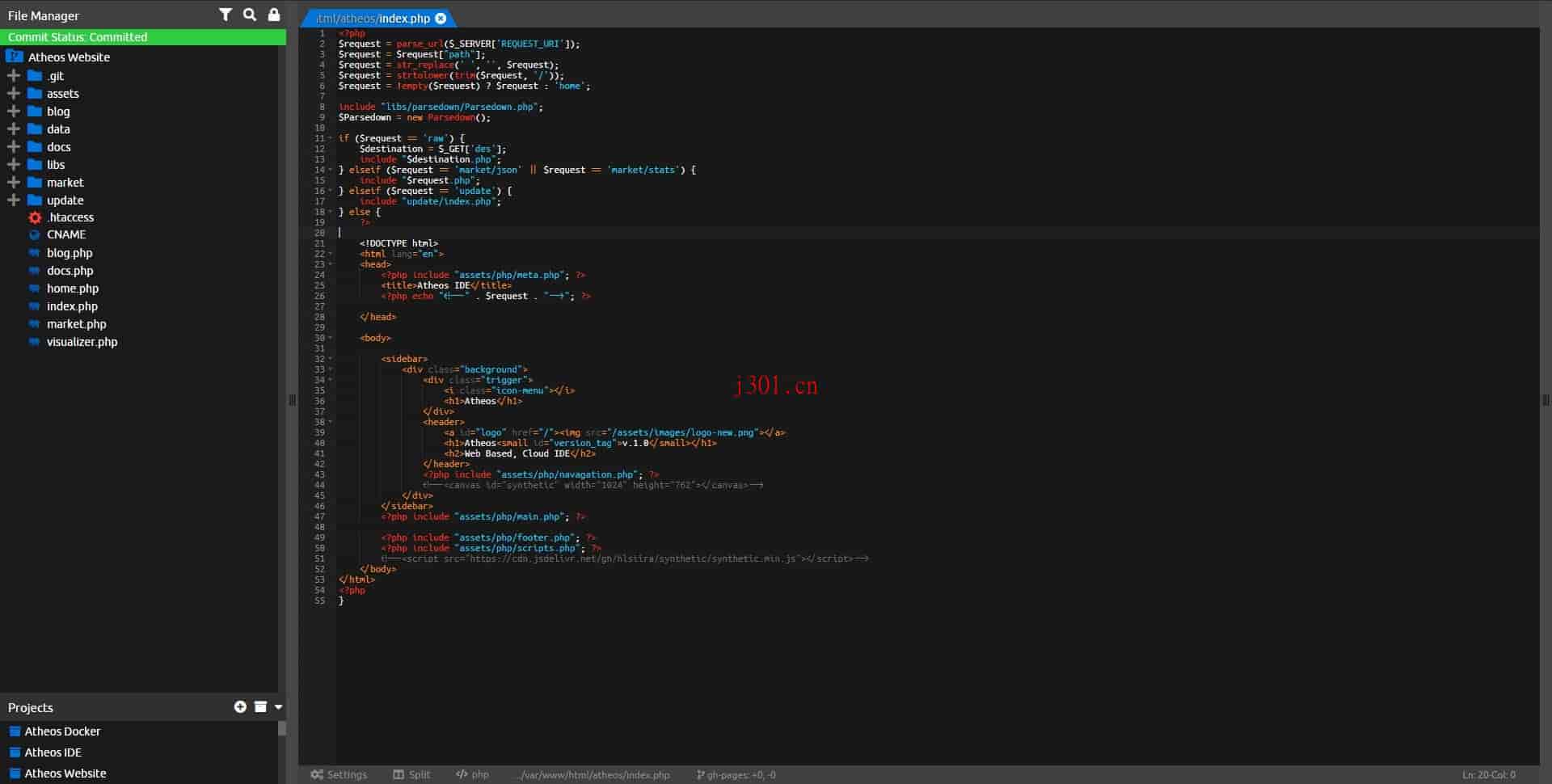Switch to the Atheos IDE project
This screenshot has height=784, width=1552.
(53, 752)
